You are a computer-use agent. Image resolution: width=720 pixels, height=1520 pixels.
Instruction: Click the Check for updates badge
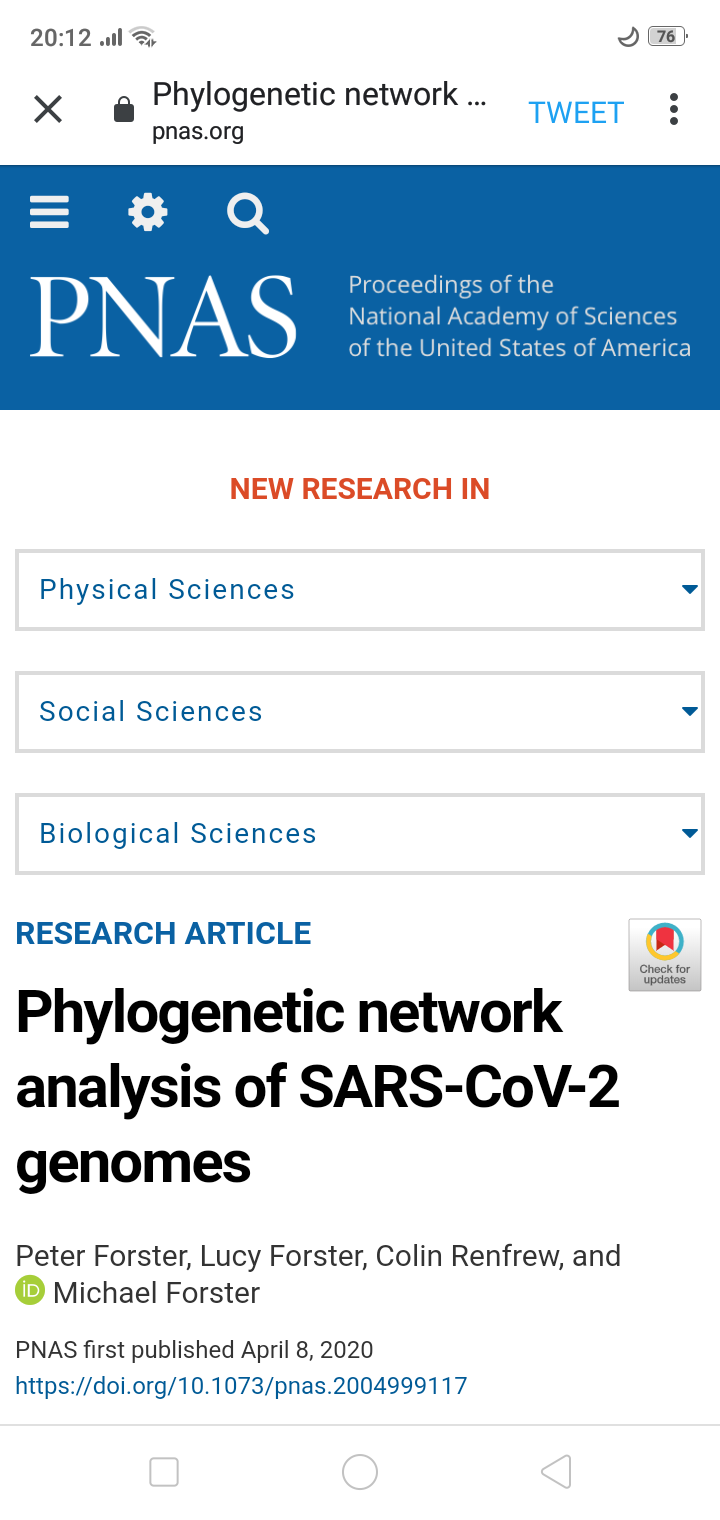tap(665, 955)
